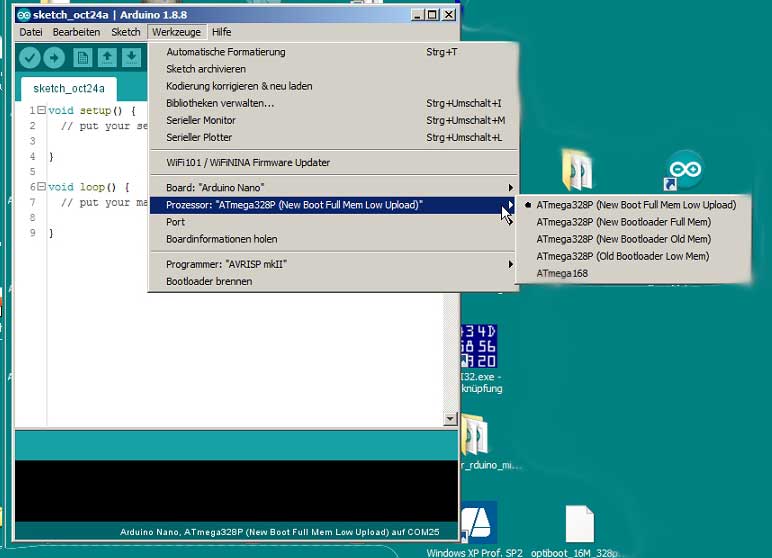772x558 pixels.
Task: Click the status bar board and COM25 text
Action: 280,532
